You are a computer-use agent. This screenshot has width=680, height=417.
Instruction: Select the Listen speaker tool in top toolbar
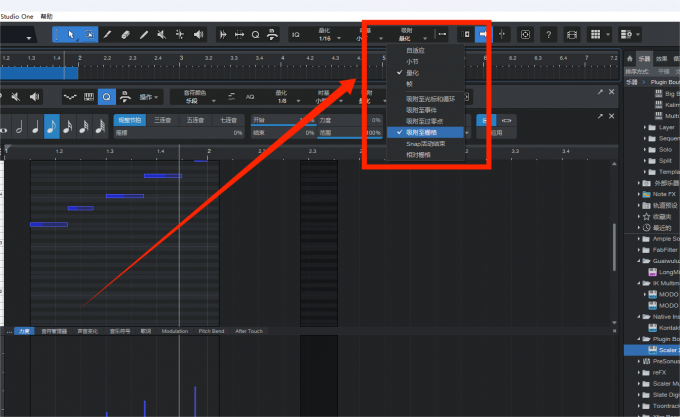click(x=198, y=34)
